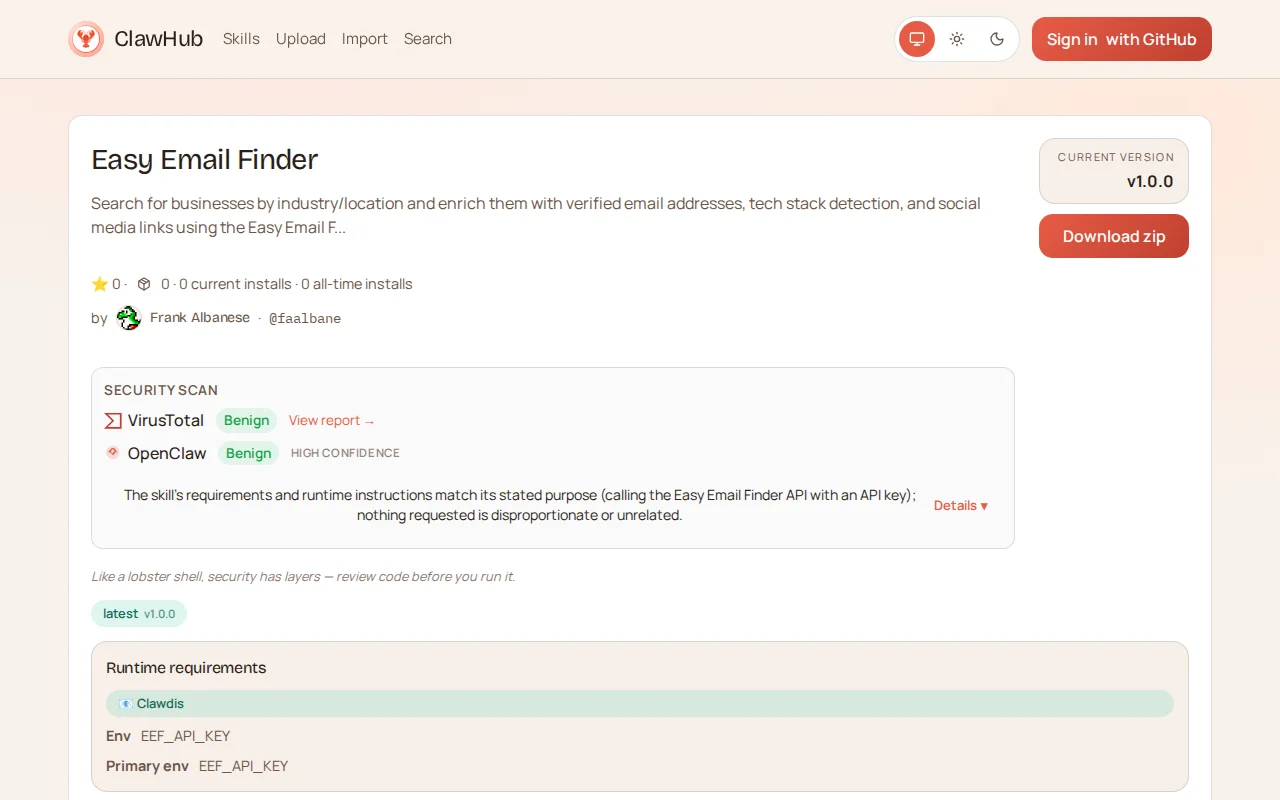Open the Import nav item
The height and width of the screenshot is (800, 1280).
tap(365, 39)
